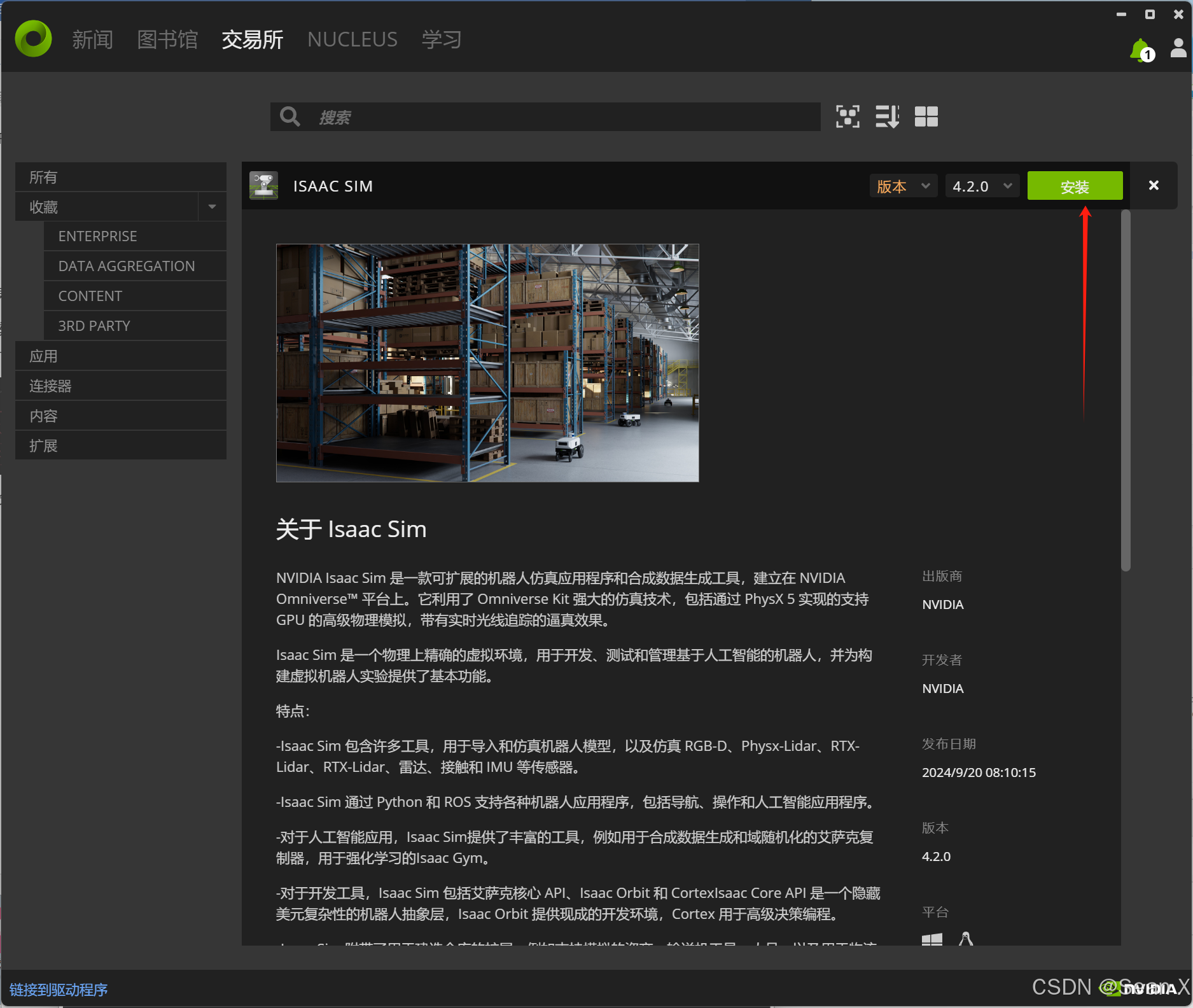This screenshot has height=1008, width=1193.
Task: Click the 发布日期 label
Action: coord(949,744)
